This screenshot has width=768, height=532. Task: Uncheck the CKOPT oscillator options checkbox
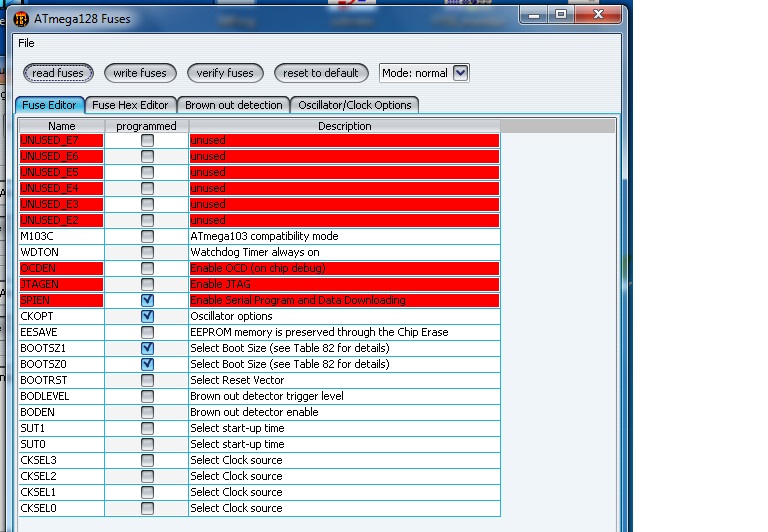pos(147,316)
